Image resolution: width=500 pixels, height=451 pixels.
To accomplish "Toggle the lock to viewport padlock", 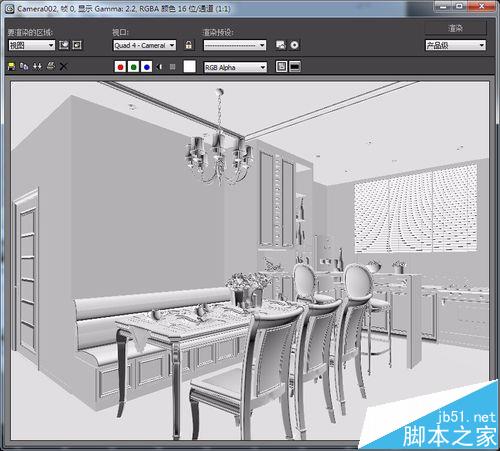I will (x=189, y=45).
